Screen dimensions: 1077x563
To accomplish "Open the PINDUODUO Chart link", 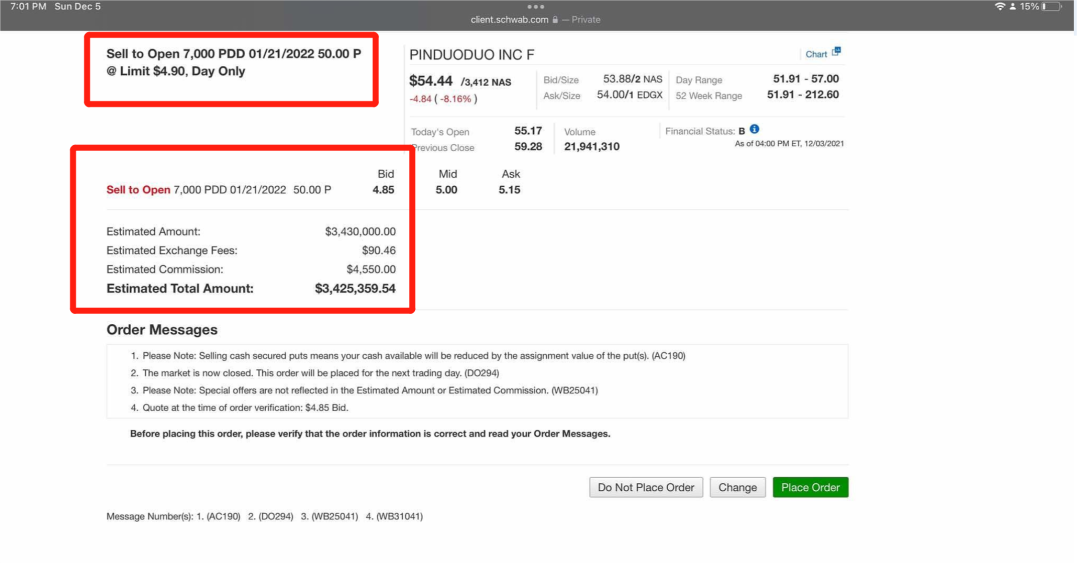I will (816, 54).
